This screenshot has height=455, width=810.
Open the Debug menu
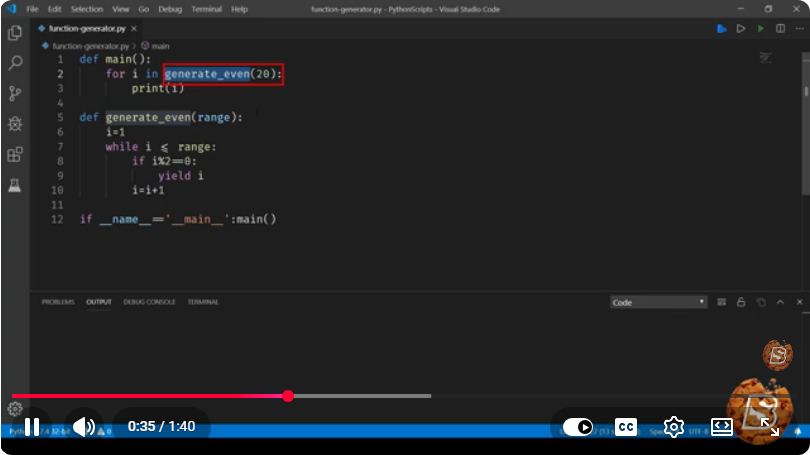[170, 9]
